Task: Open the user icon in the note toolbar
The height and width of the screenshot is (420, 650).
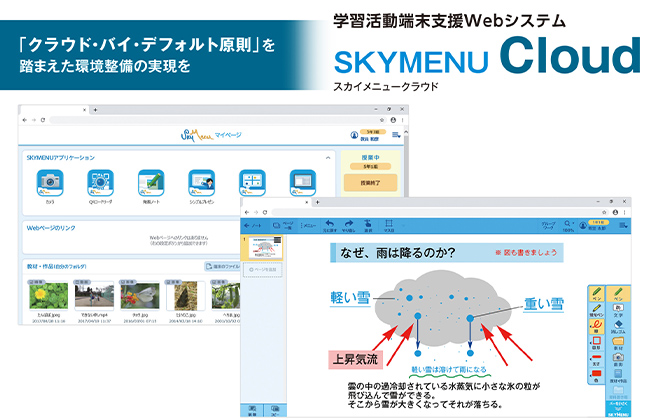Action: [583, 226]
